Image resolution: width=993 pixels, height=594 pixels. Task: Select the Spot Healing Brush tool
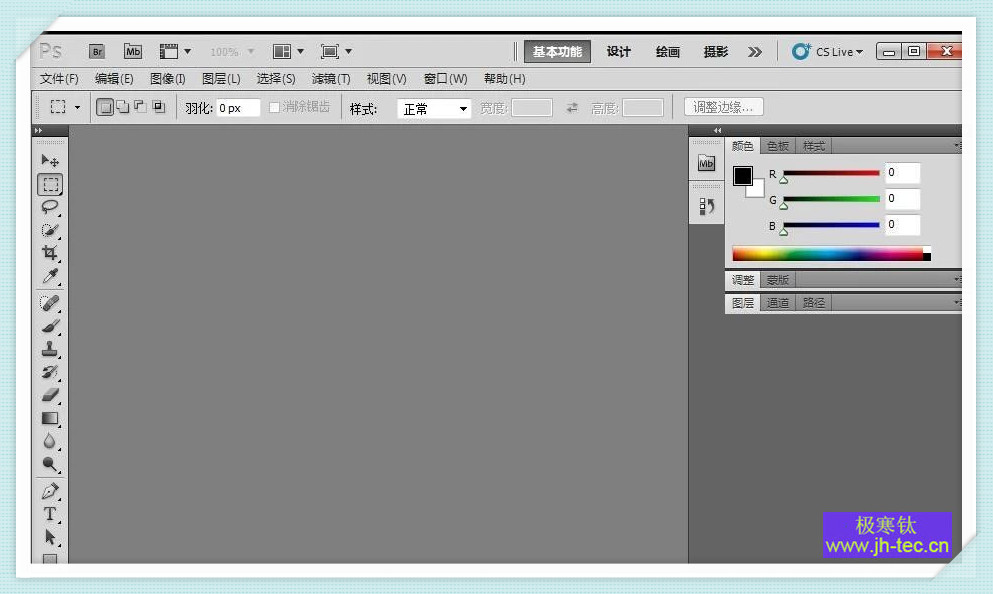click(50, 303)
